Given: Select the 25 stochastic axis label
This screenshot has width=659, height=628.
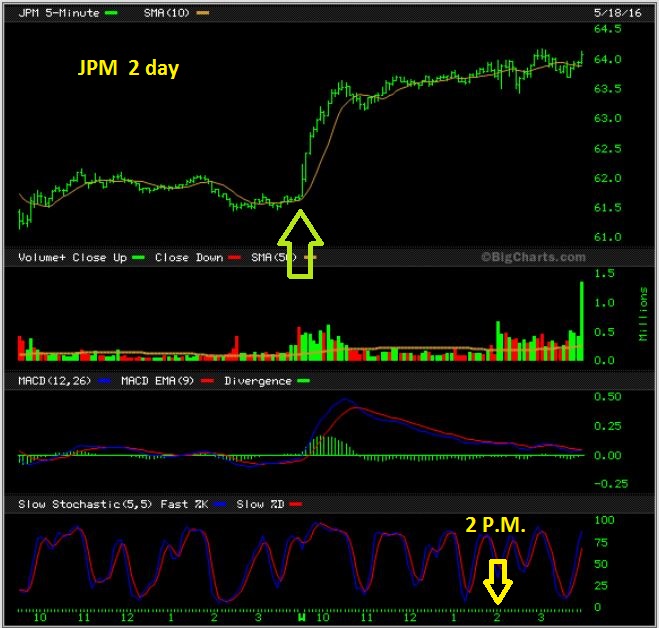Looking at the screenshot, I should [601, 585].
